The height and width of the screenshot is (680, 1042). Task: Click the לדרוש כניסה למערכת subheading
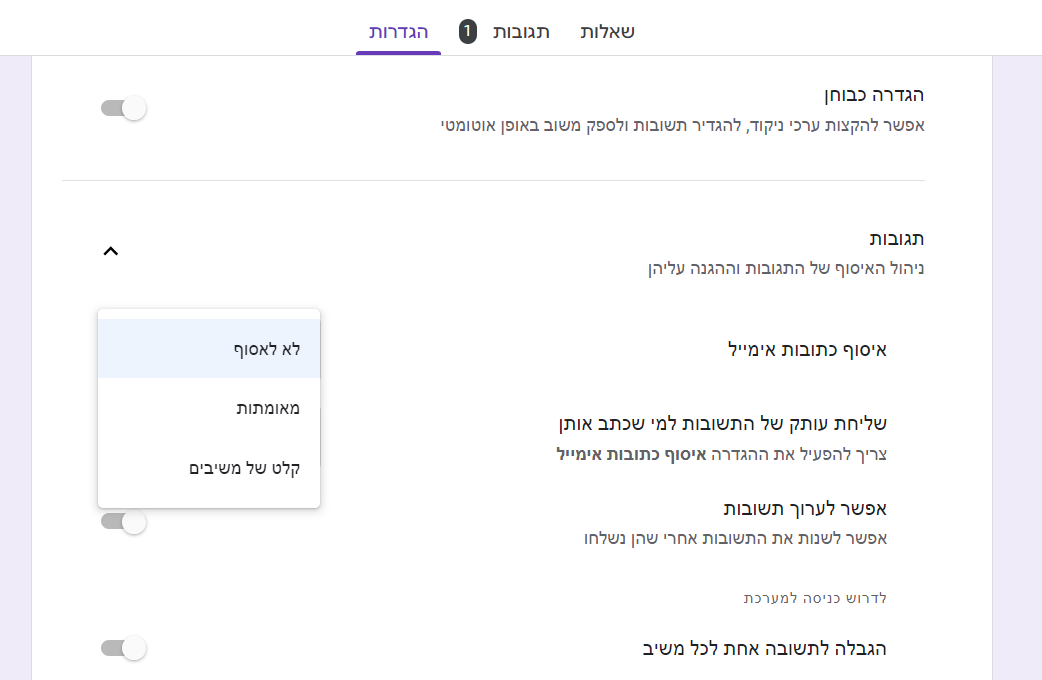(x=815, y=598)
